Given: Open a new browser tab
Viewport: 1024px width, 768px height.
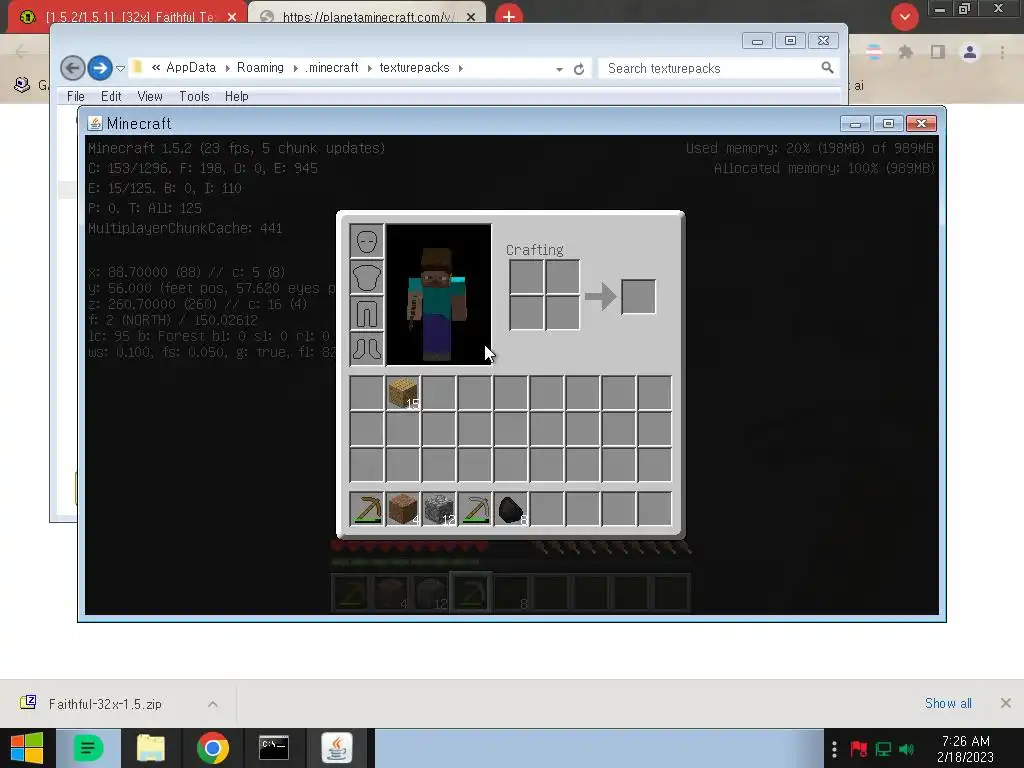Looking at the screenshot, I should tap(509, 16).
